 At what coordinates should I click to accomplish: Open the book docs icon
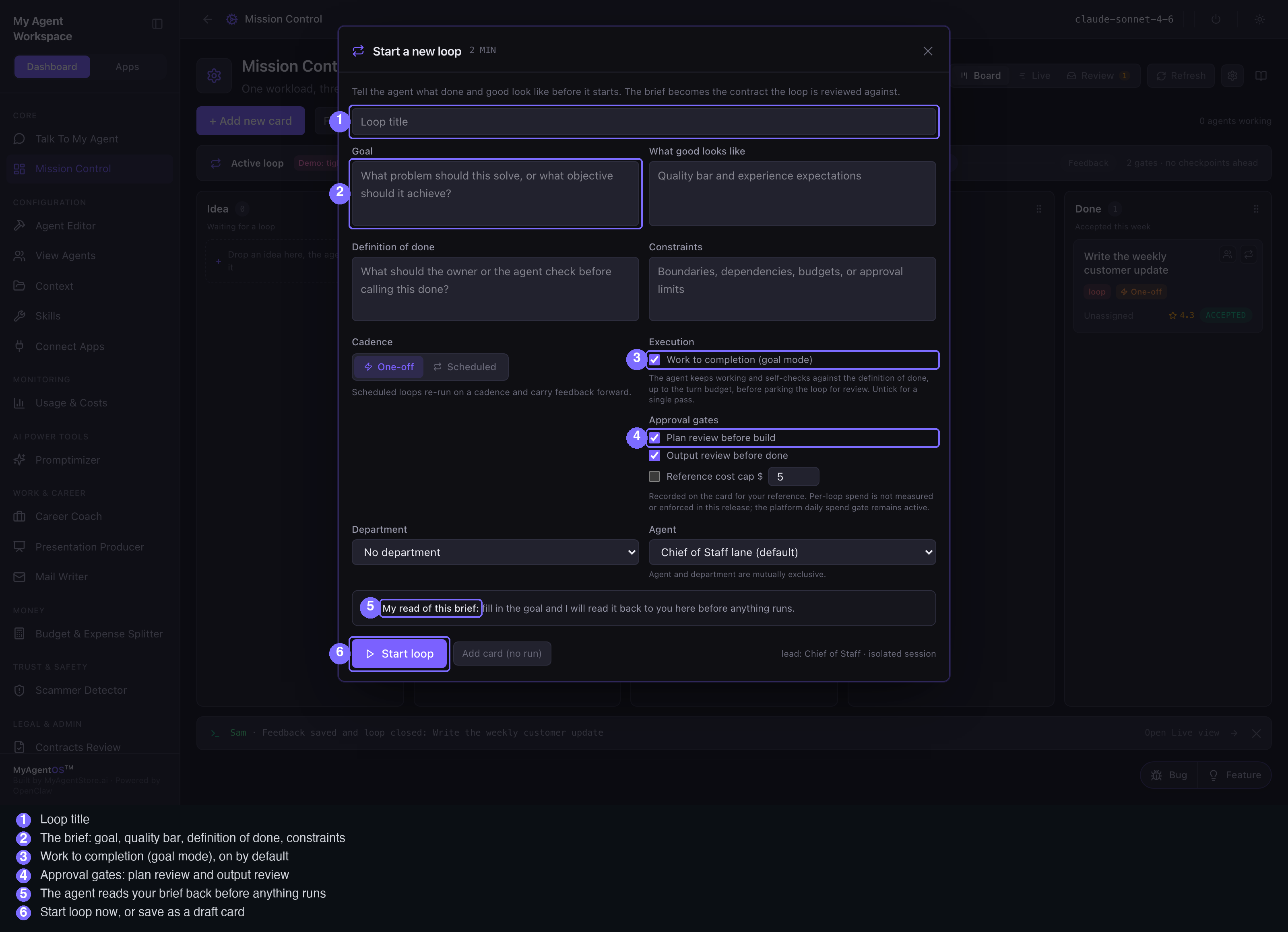coord(1261,76)
